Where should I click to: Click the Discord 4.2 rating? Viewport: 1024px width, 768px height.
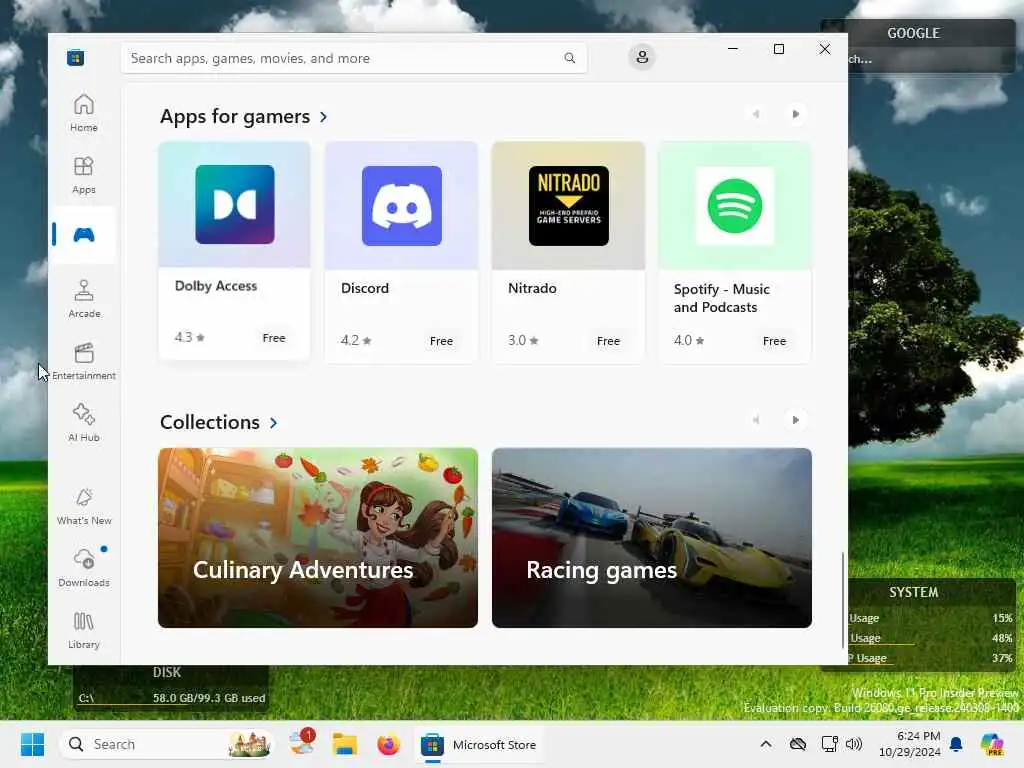coord(356,340)
